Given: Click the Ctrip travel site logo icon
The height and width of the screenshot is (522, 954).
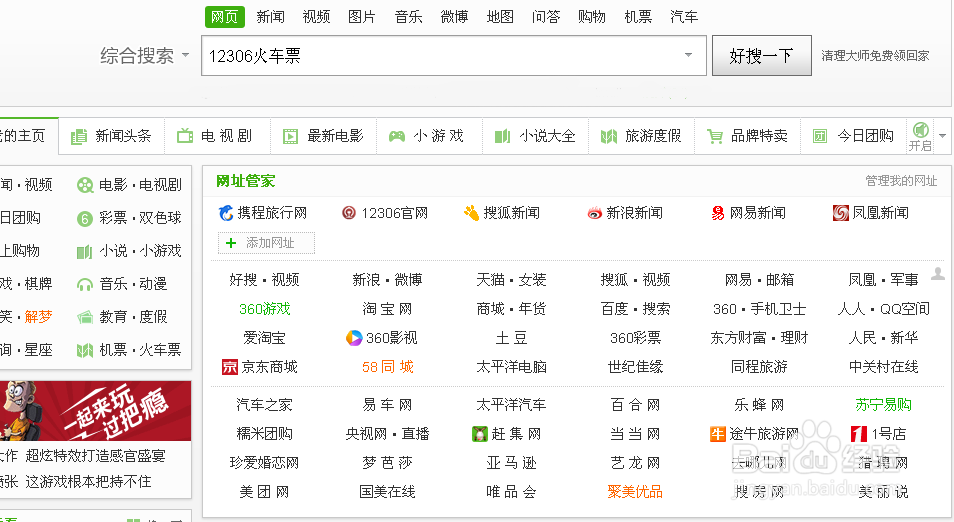Looking at the screenshot, I should [x=226, y=213].
